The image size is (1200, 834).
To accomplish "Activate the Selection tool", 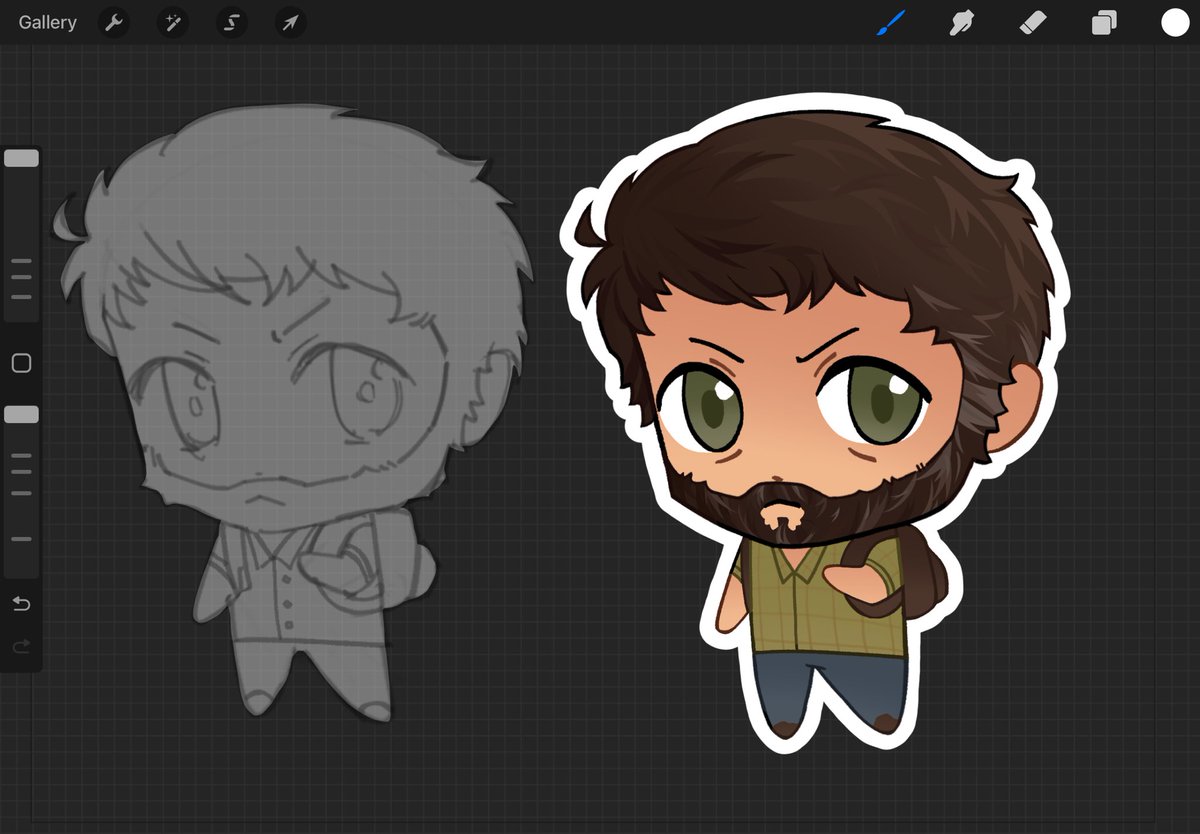I will point(232,22).
